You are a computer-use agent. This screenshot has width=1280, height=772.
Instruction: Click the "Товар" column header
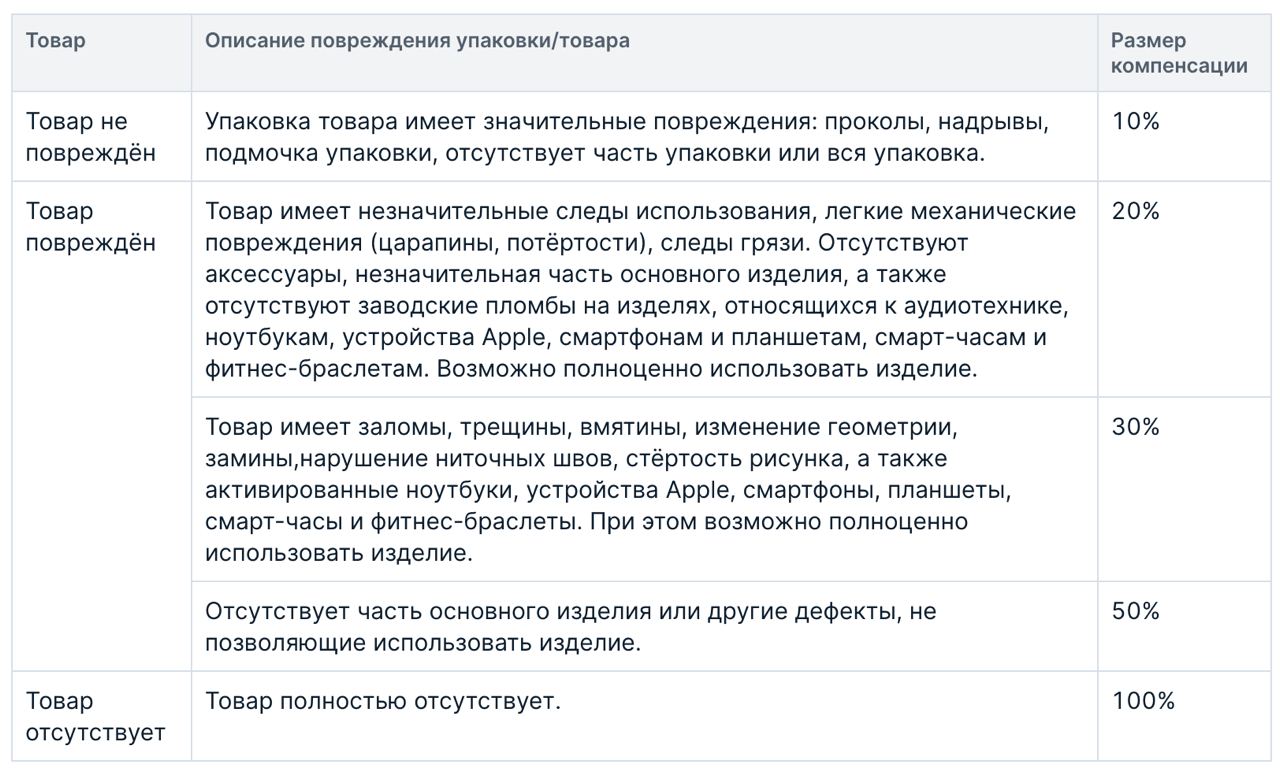[55, 41]
